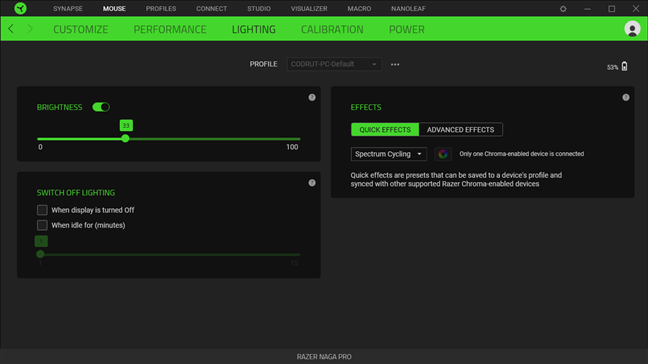Viewport: 648px width, 364px height.
Task: Switch to Power section
Action: click(x=407, y=29)
